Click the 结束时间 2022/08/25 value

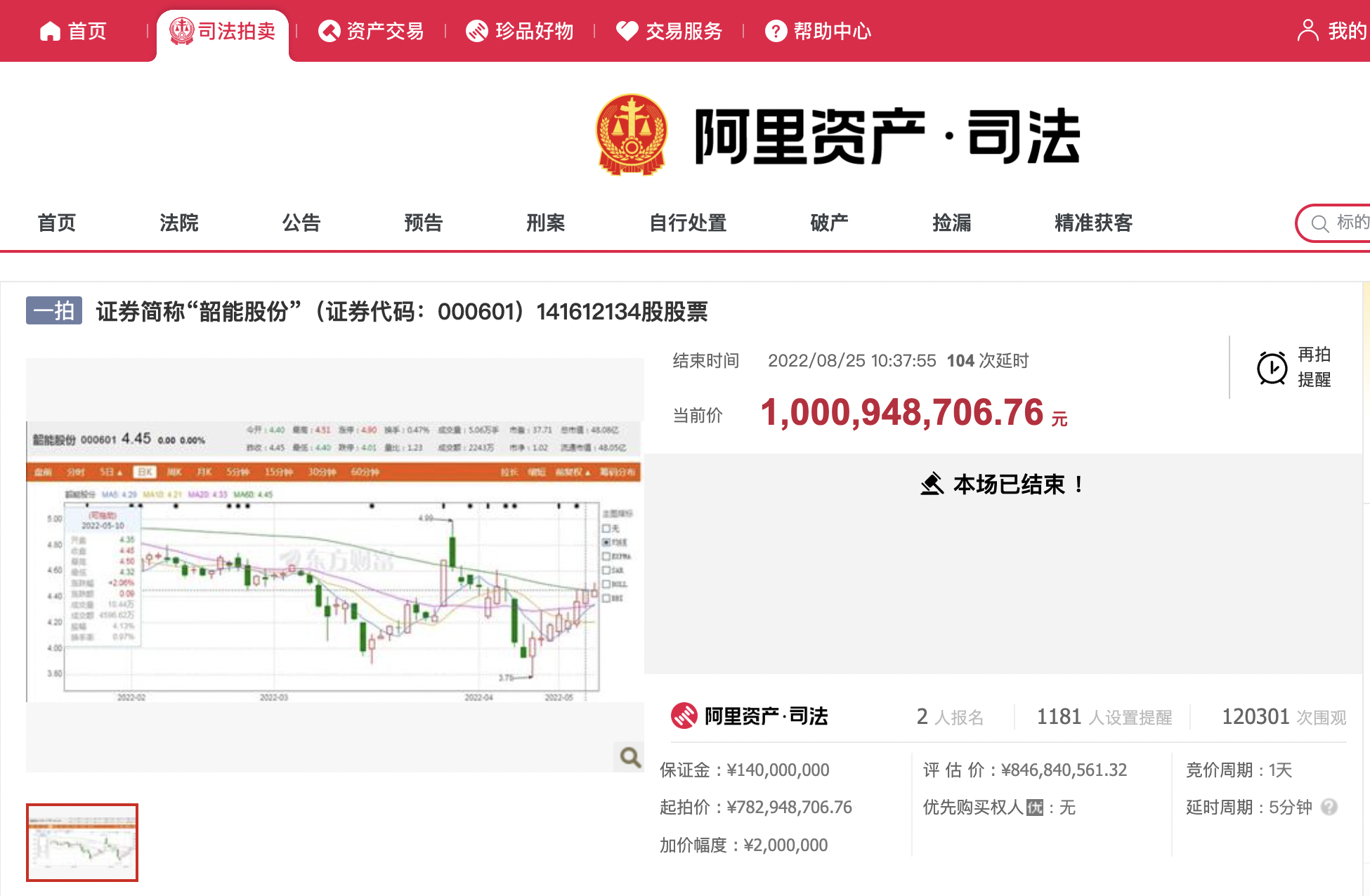click(x=852, y=361)
